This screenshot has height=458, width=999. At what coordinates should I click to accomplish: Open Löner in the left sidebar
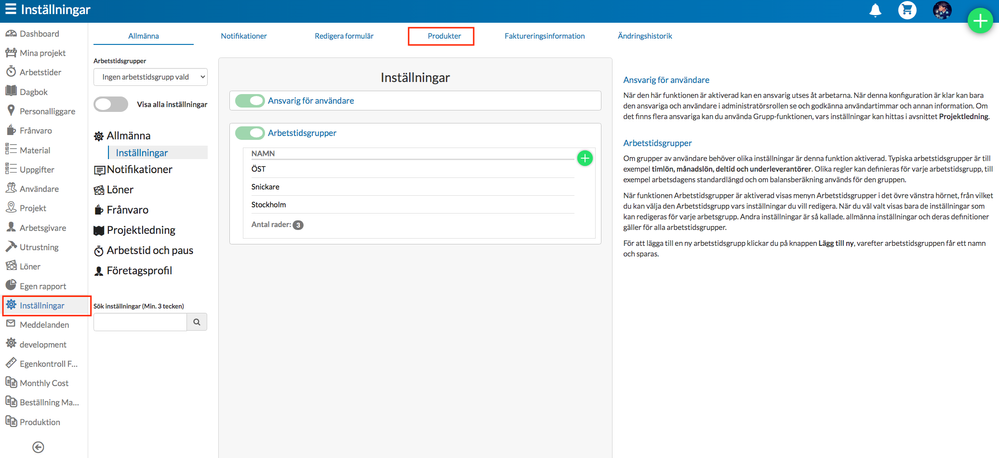pyautogui.click(x=31, y=266)
